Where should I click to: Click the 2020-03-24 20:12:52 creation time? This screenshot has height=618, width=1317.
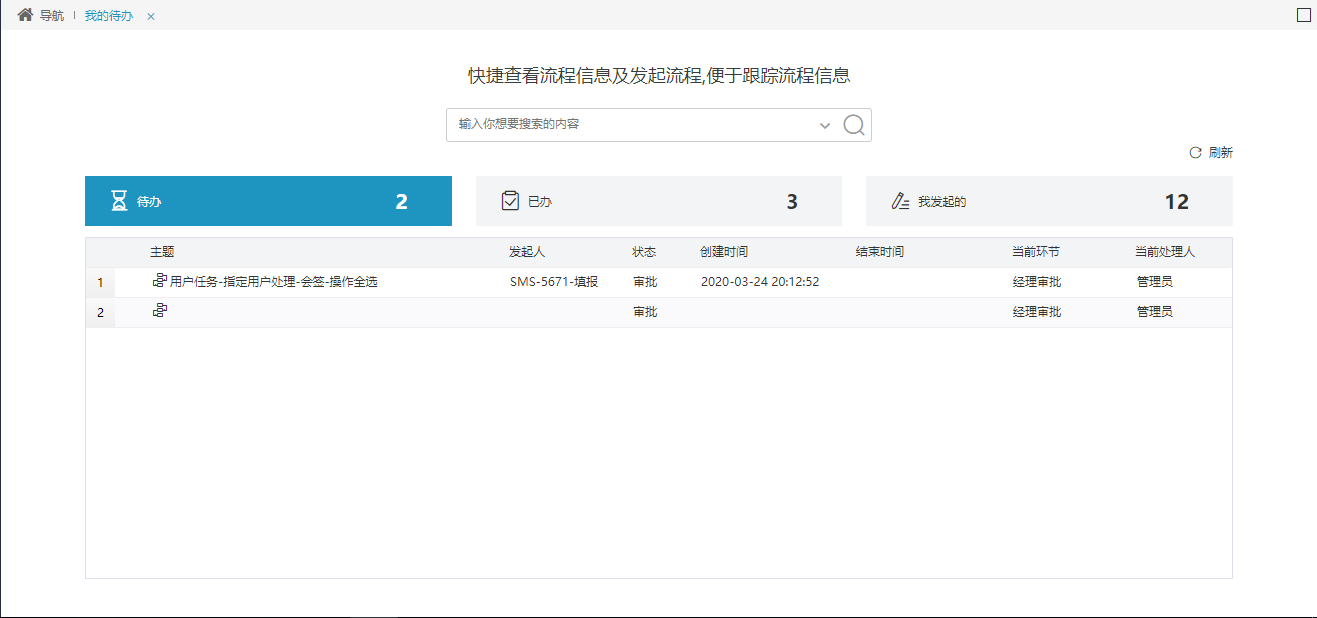[760, 282]
